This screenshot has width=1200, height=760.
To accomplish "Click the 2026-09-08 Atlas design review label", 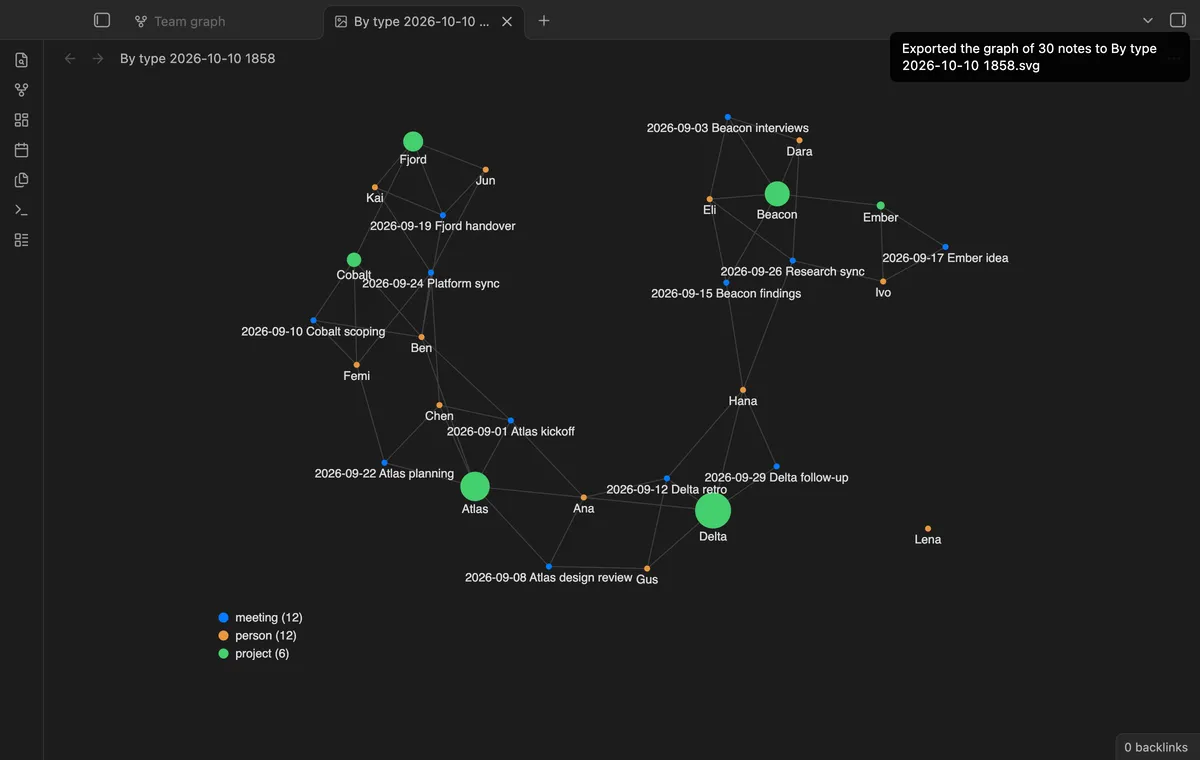I will point(549,578).
